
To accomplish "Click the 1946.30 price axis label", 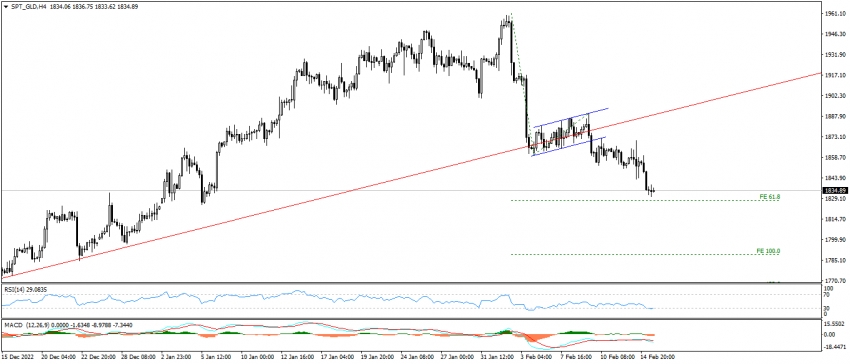I will click(835, 34).
